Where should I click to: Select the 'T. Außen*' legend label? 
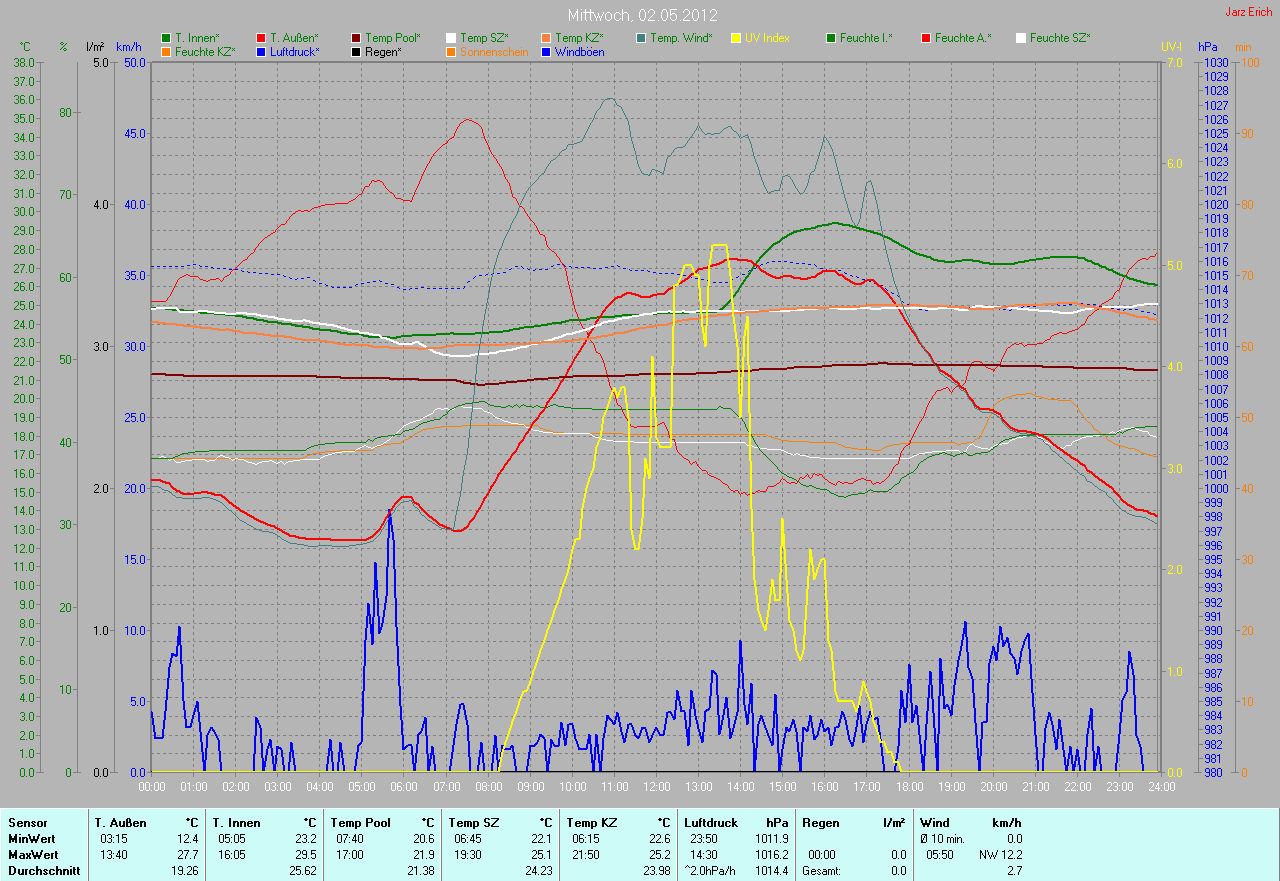click(294, 38)
